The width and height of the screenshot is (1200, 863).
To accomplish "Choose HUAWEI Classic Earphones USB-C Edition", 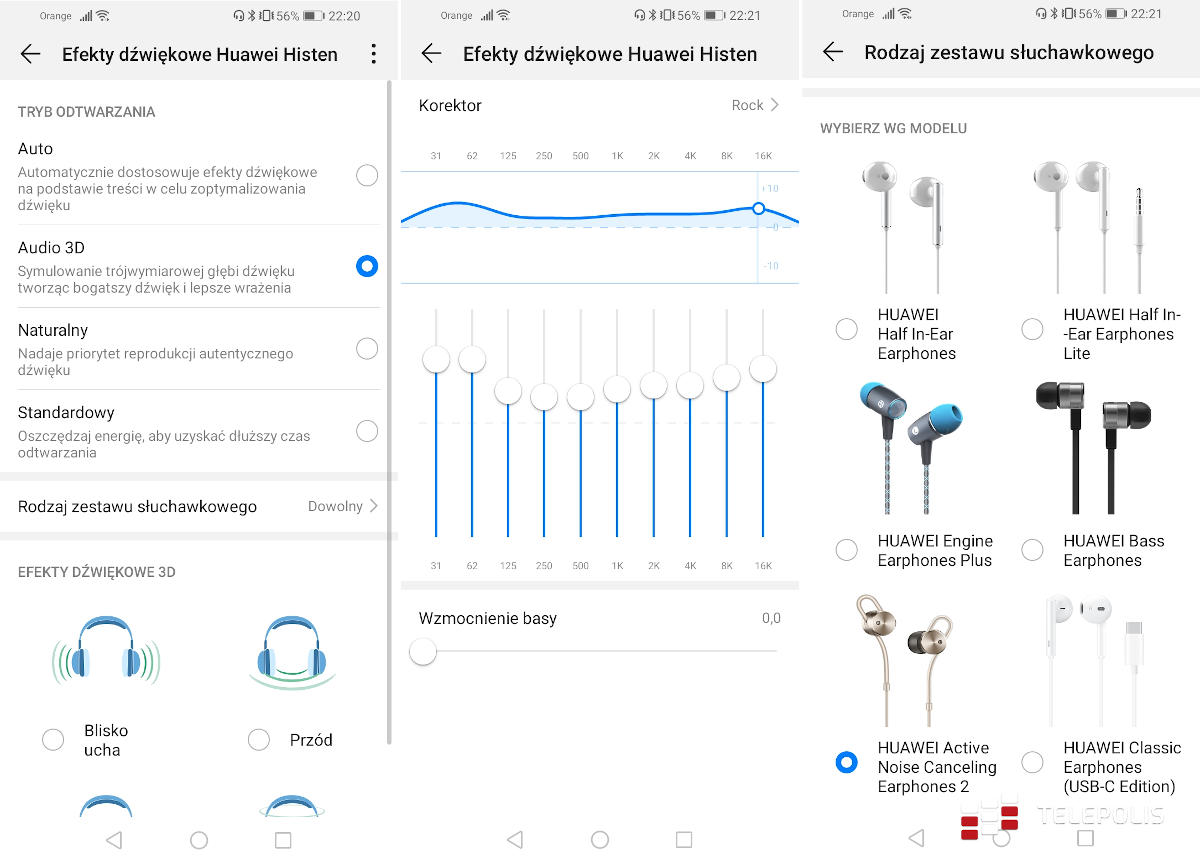I will click(1033, 762).
